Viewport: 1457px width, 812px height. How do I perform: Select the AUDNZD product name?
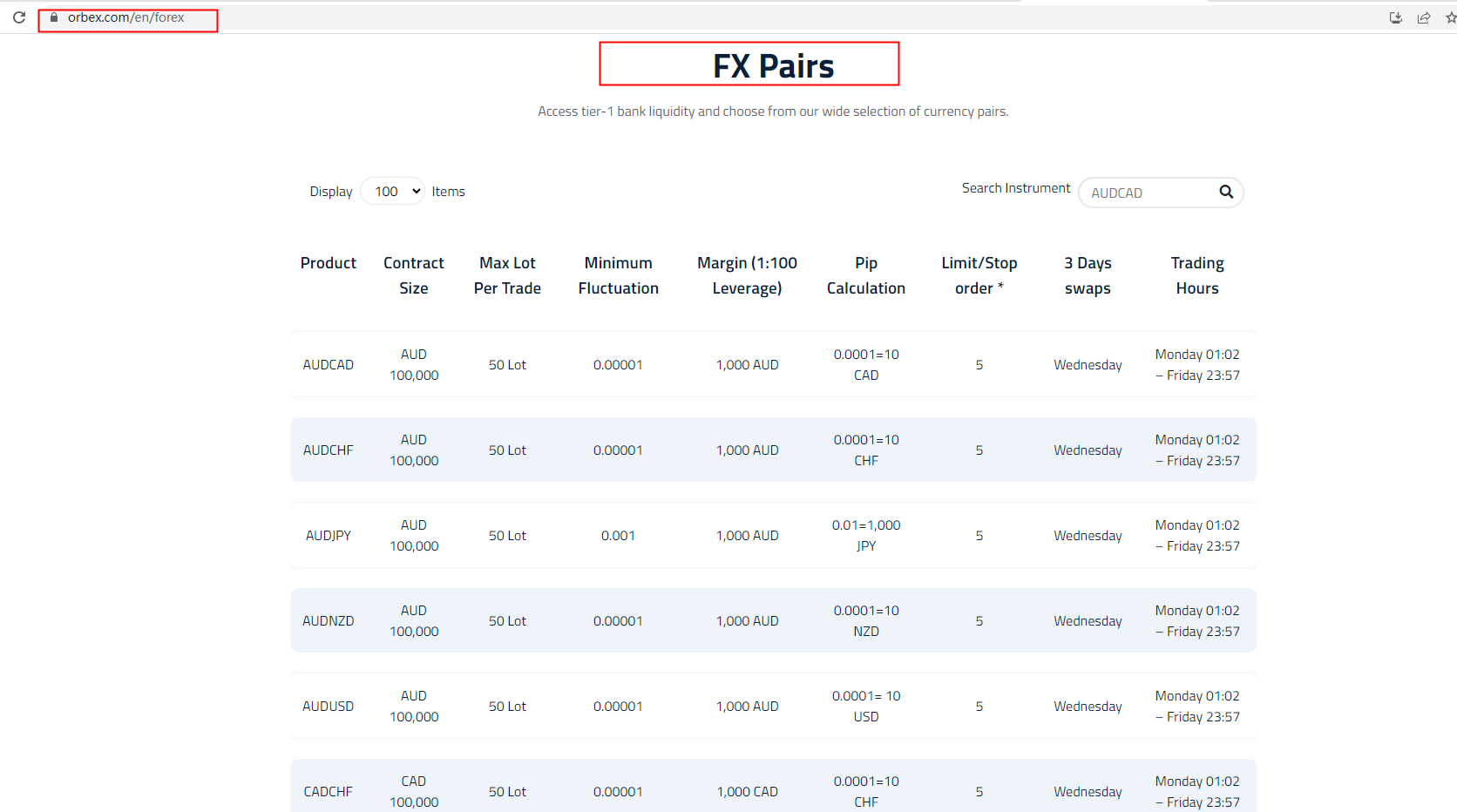pos(328,621)
